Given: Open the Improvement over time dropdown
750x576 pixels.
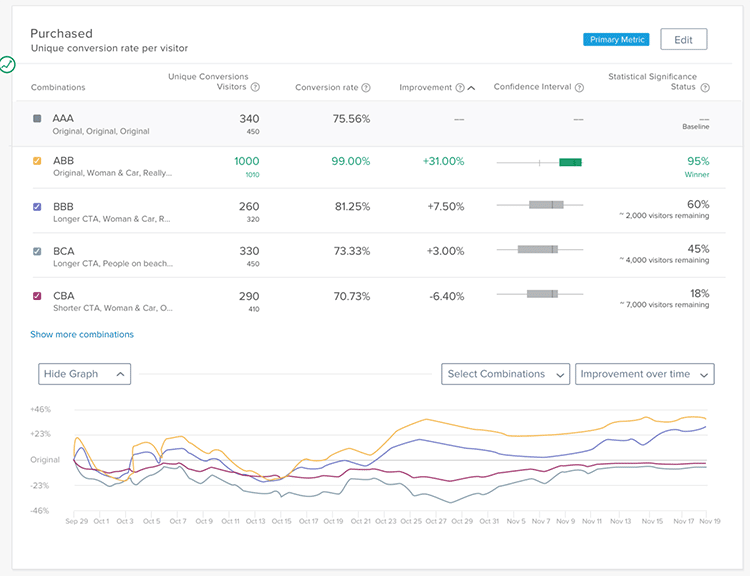Looking at the screenshot, I should [645, 374].
